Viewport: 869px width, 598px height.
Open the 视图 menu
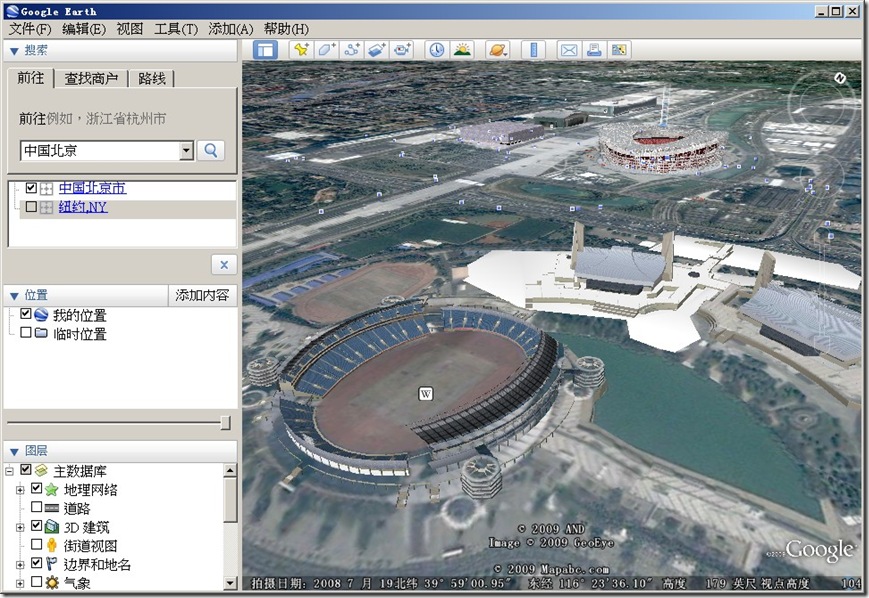click(130, 29)
